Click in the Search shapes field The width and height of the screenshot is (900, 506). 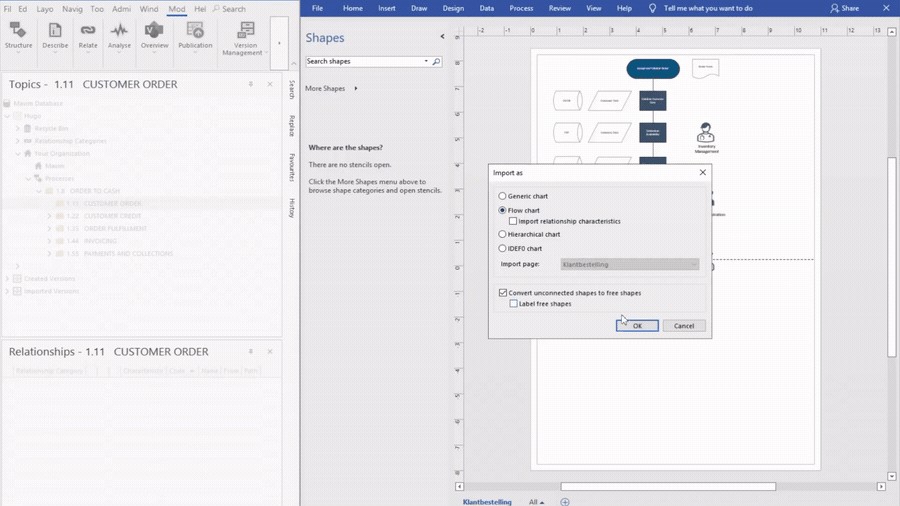coord(364,61)
